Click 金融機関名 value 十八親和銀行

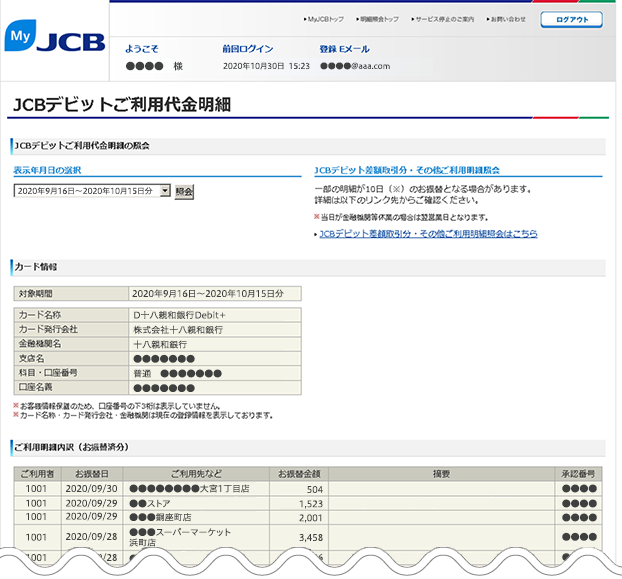tap(160, 344)
